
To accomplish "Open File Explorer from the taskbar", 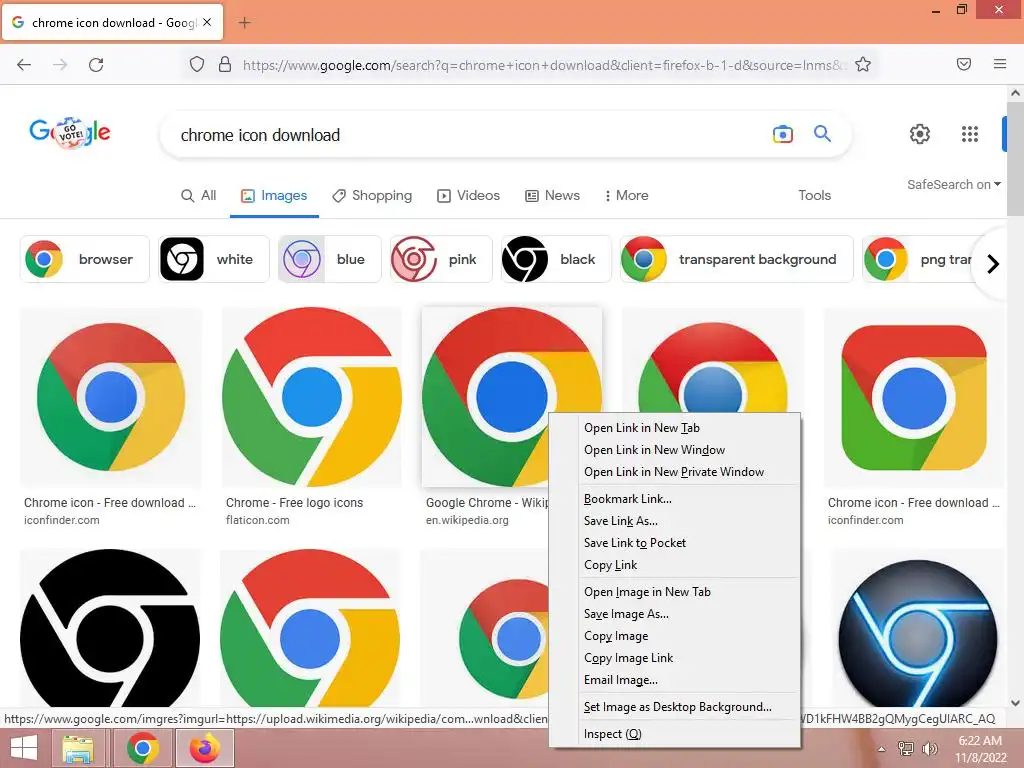I will (x=78, y=748).
